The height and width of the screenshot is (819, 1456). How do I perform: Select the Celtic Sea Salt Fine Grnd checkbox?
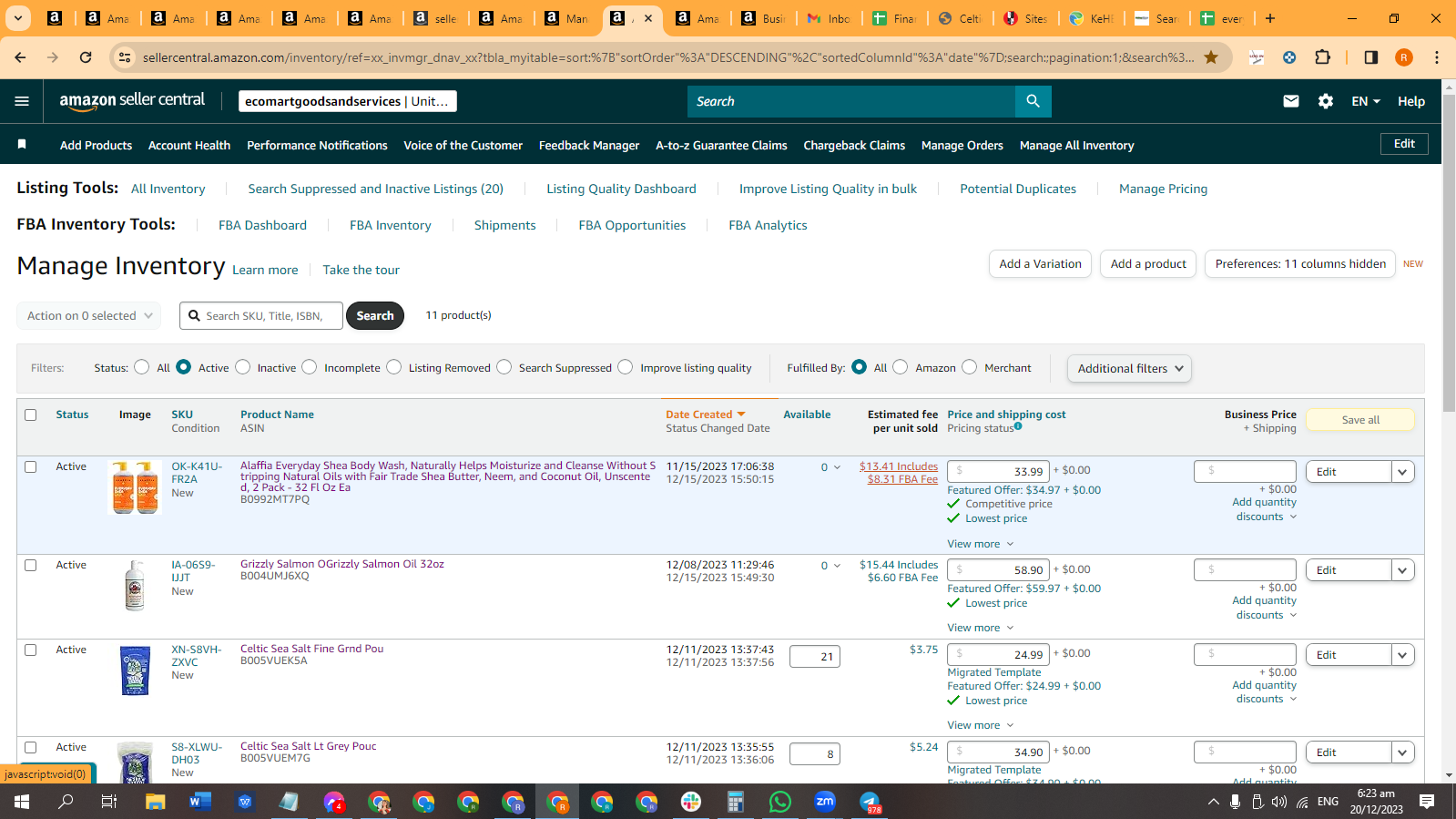point(31,650)
